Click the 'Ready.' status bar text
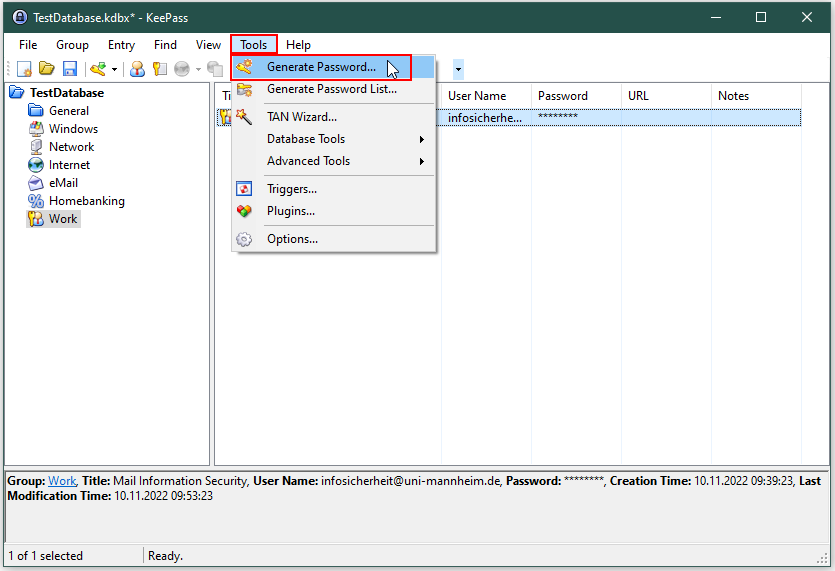This screenshot has height=571, width=835. (165, 556)
